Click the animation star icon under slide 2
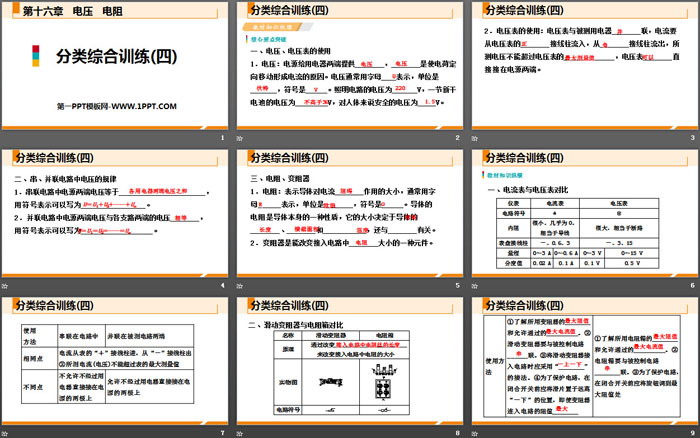 [240, 138]
